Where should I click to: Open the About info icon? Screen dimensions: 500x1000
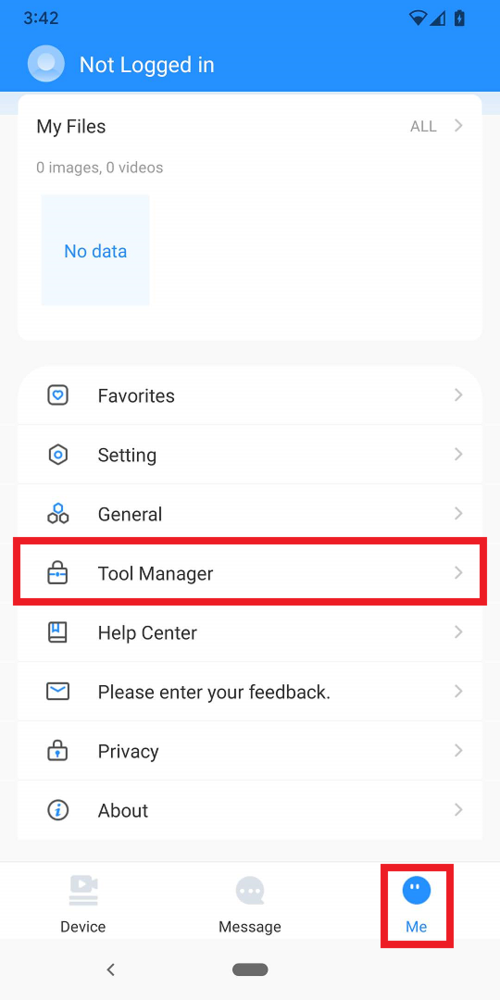[58, 810]
